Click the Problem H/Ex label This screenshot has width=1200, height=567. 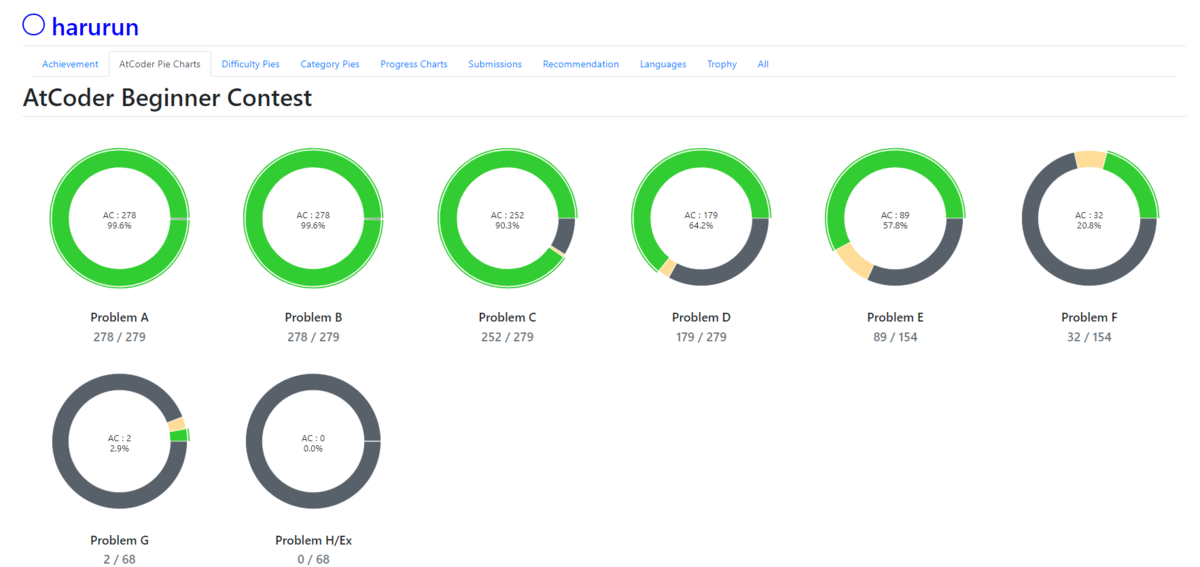click(x=313, y=540)
